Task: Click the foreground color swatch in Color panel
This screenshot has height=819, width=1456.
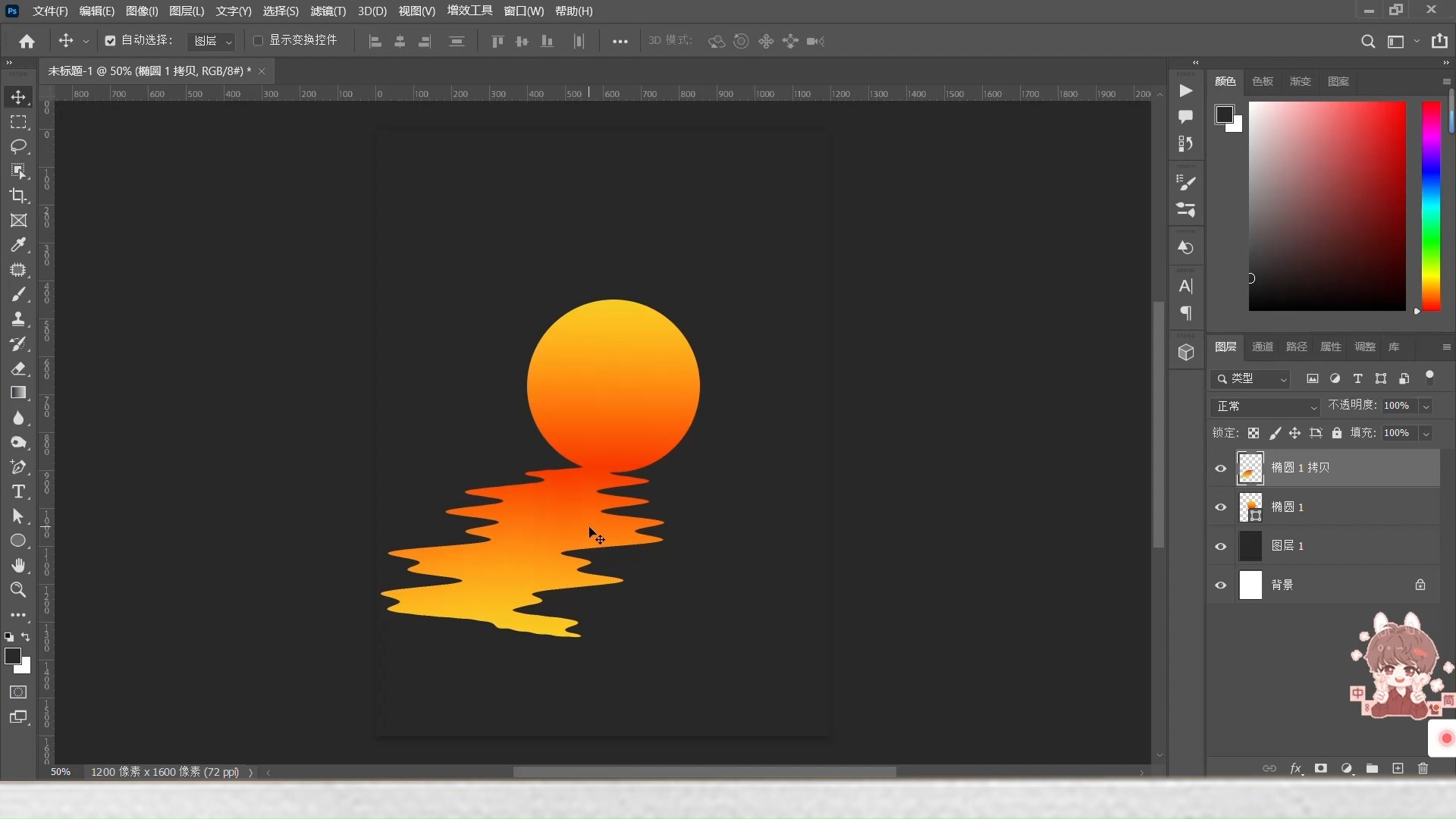Action: pos(1224,114)
